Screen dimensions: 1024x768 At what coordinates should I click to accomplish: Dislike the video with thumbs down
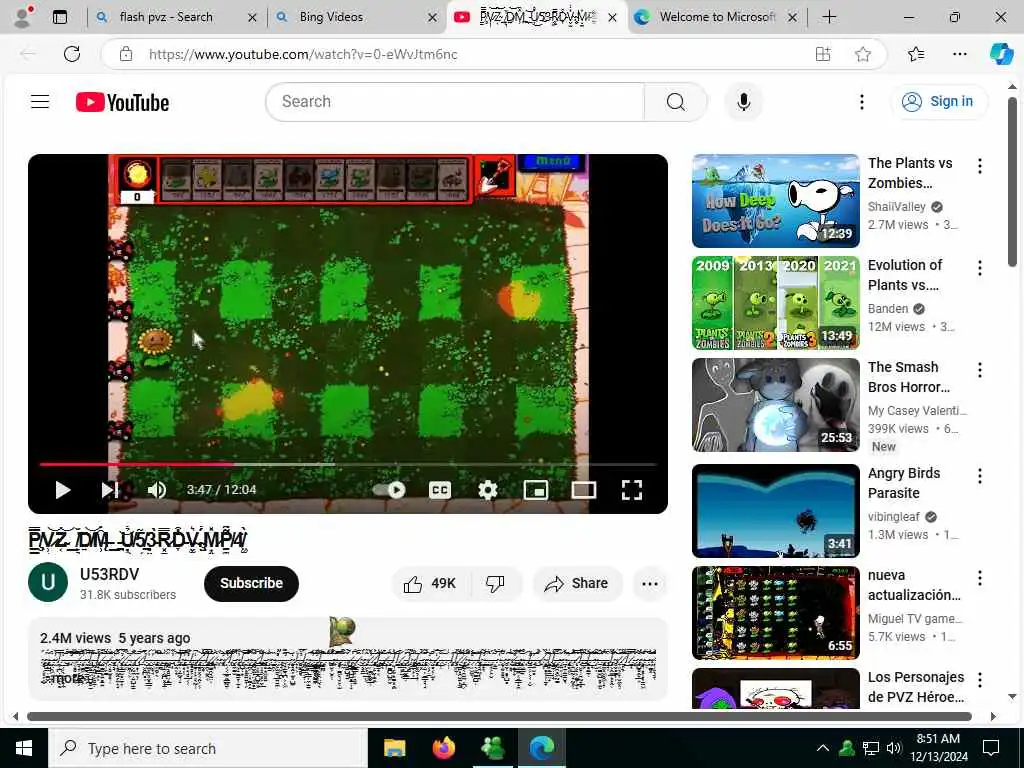[x=496, y=584]
